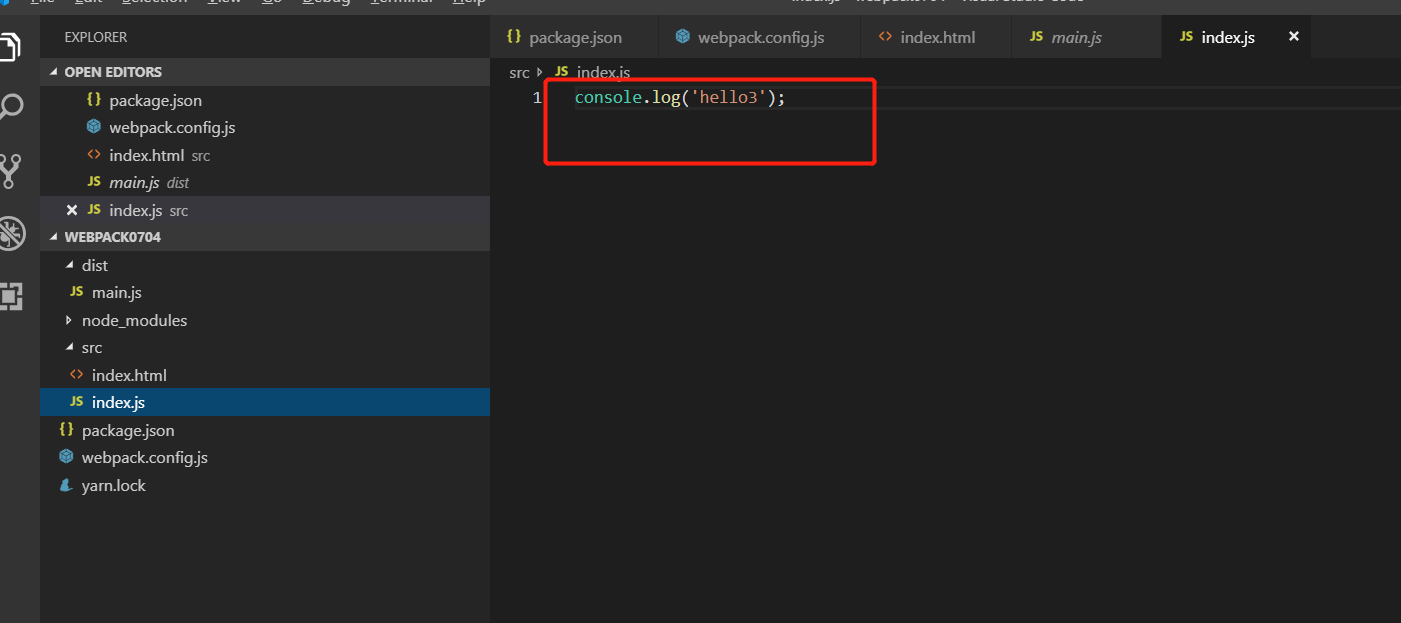Switch to the main.js editor tab
This screenshot has width=1401, height=623.
[1075, 37]
